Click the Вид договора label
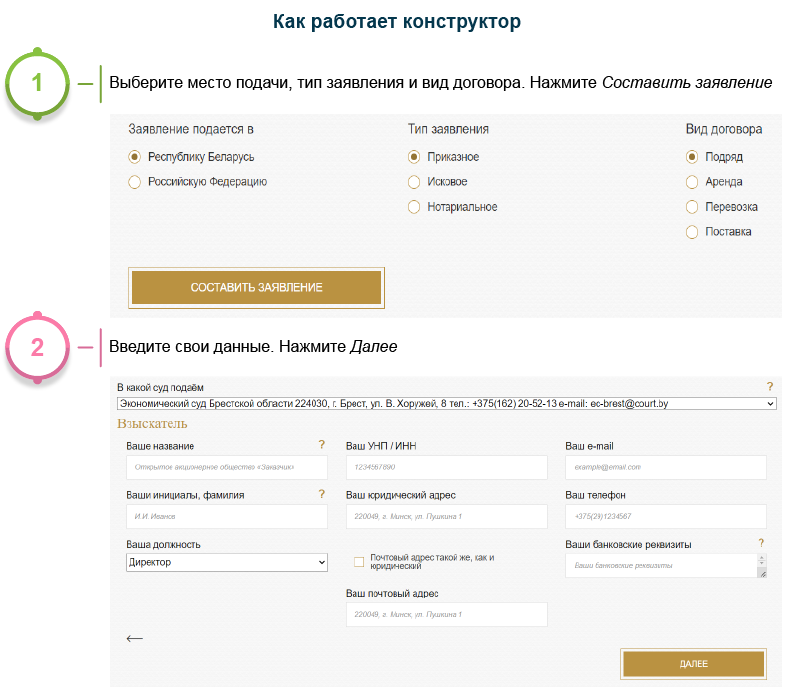 [724, 129]
